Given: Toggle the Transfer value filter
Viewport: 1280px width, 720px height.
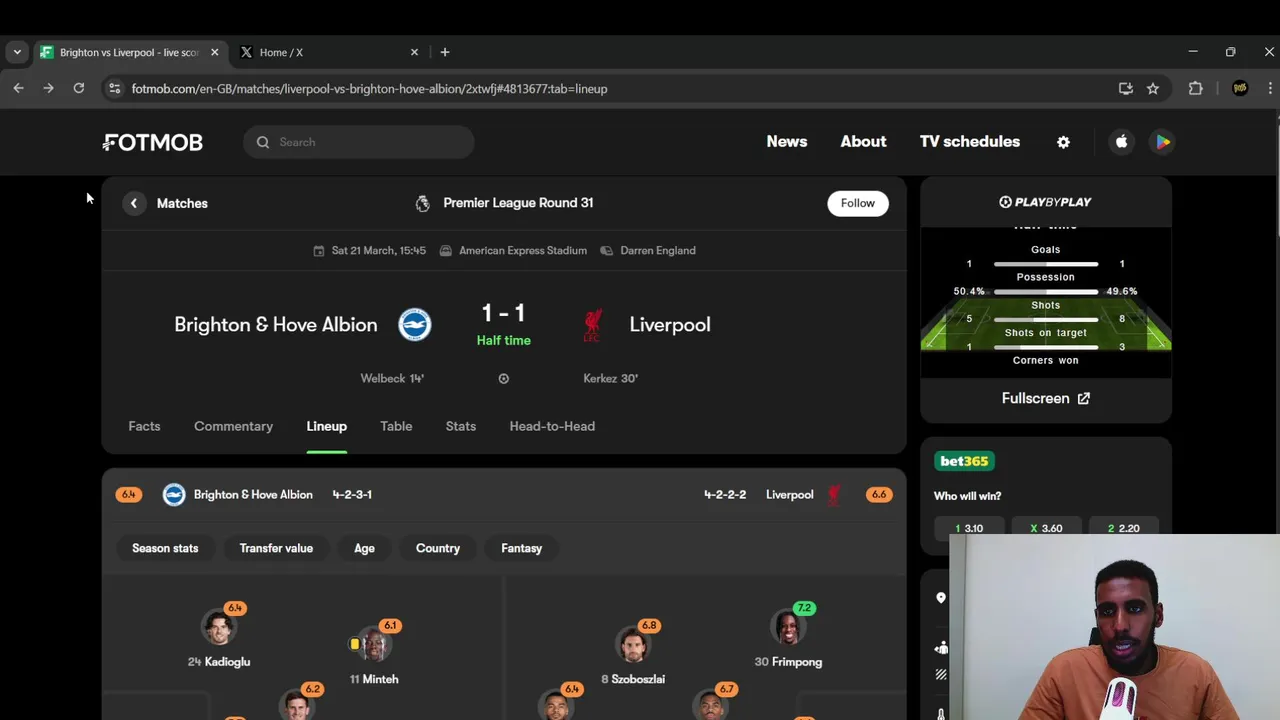Looking at the screenshot, I should point(276,548).
